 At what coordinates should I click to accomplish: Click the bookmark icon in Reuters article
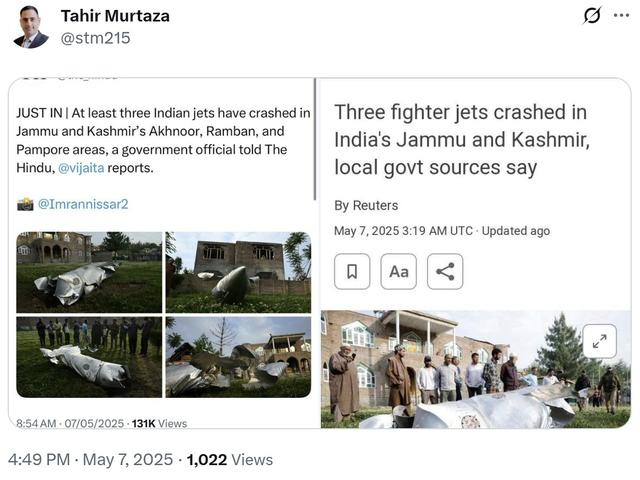click(x=352, y=271)
